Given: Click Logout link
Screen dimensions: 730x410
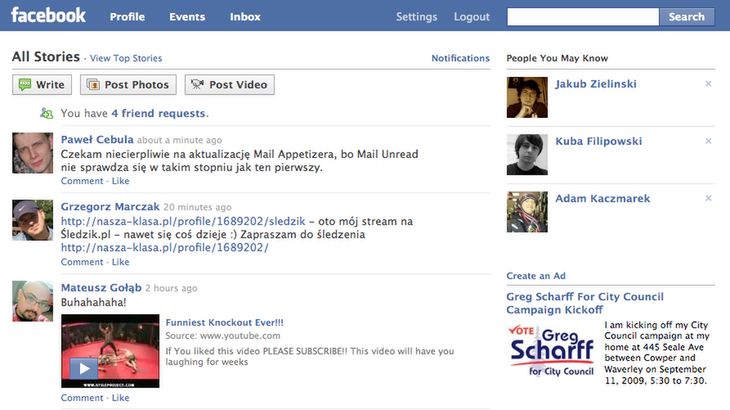Looking at the screenshot, I should pyautogui.click(x=472, y=17).
